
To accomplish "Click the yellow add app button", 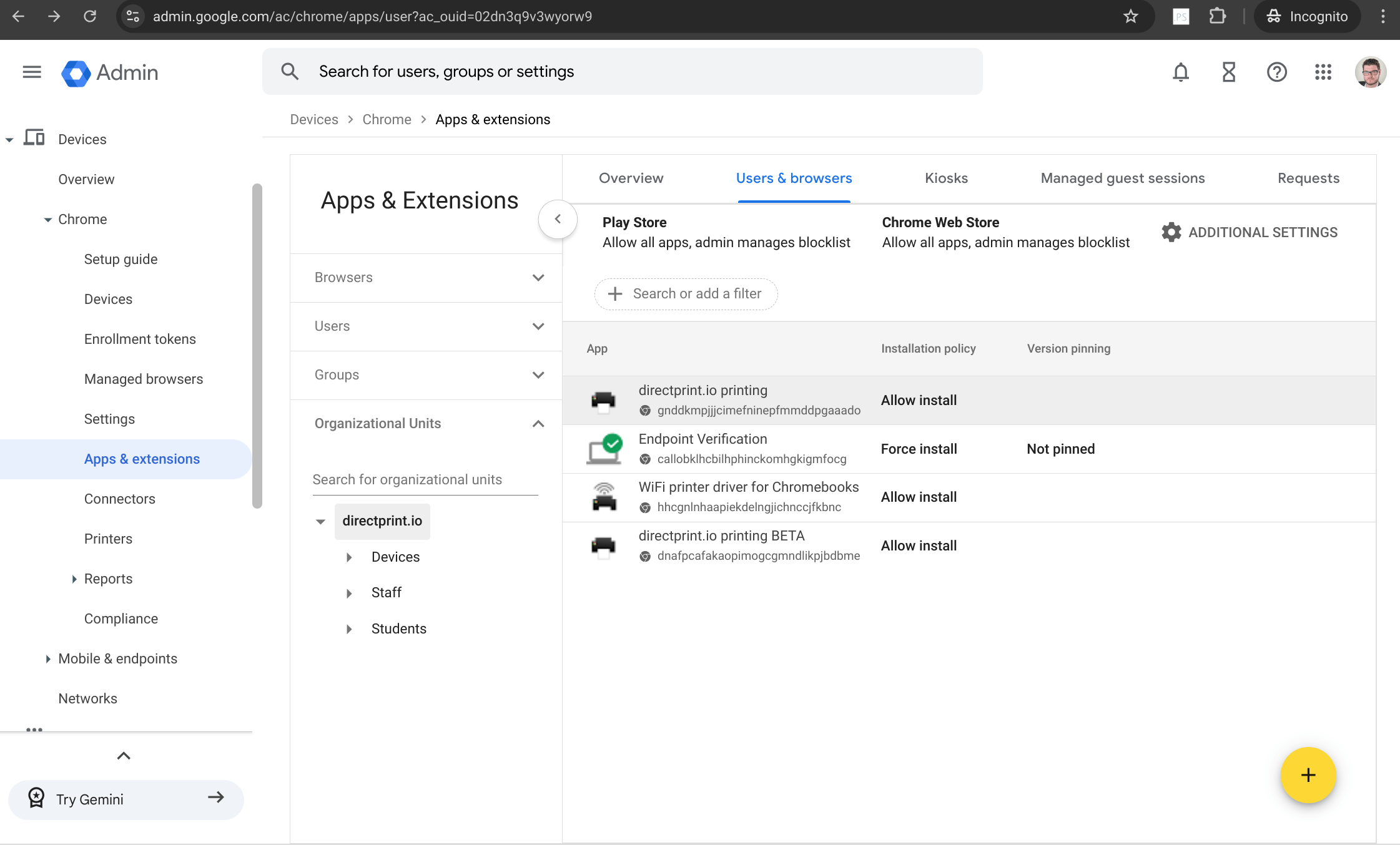I will tap(1309, 775).
